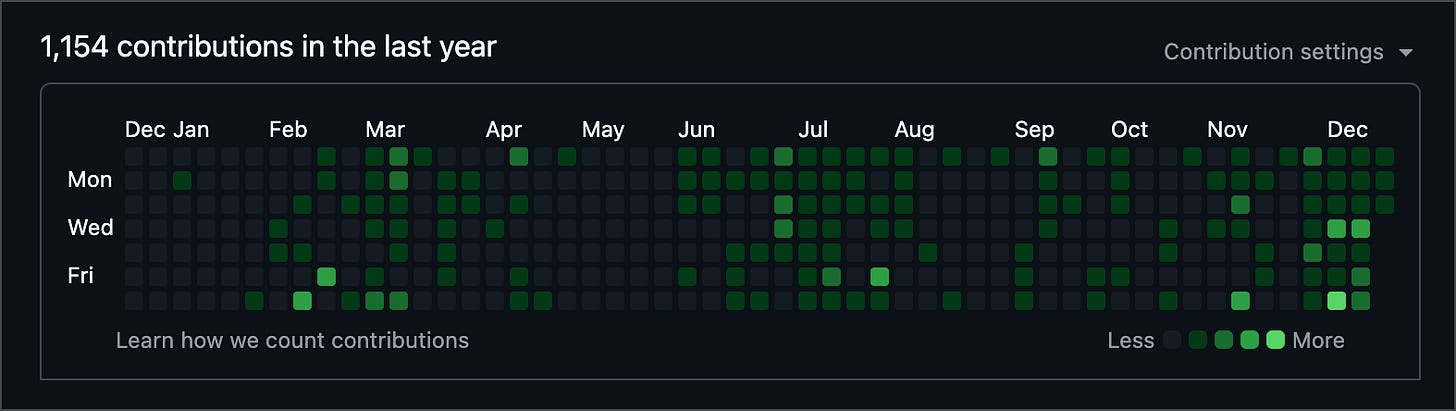Click the Mon weekday row label
This screenshot has width=1456, height=411.
click(x=90, y=180)
